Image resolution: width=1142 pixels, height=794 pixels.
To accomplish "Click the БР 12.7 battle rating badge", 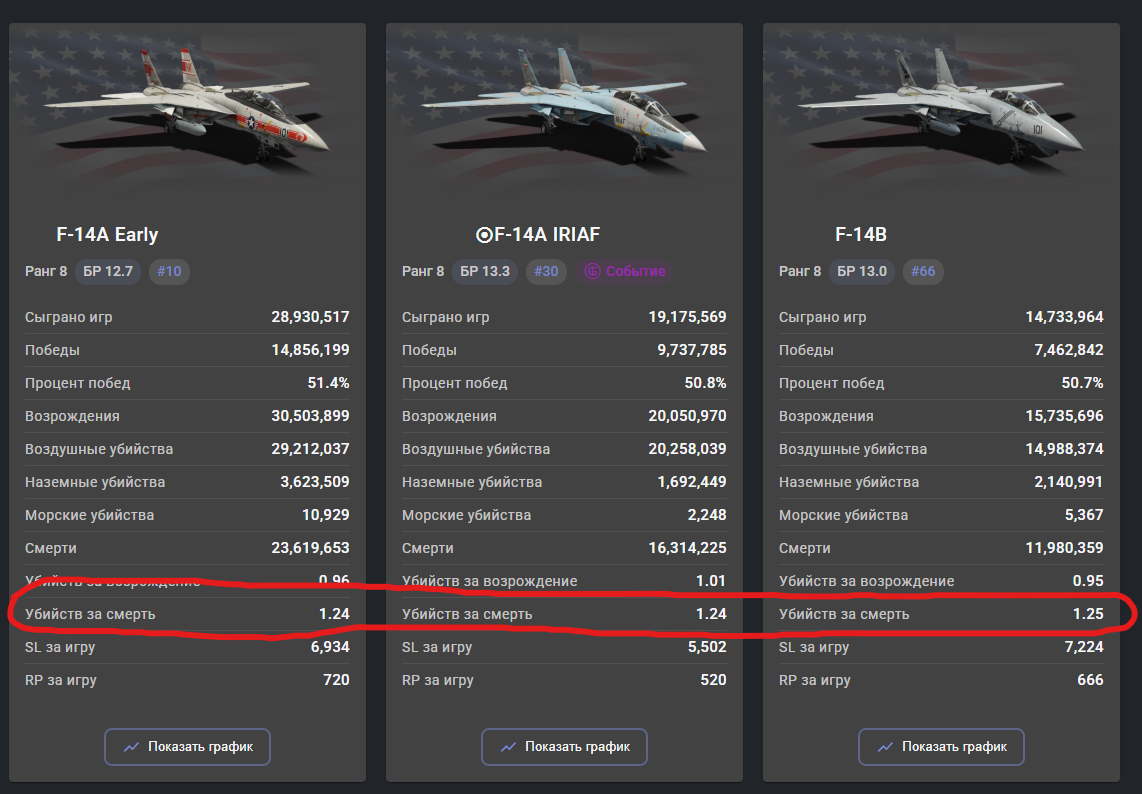I will point(108,271).
